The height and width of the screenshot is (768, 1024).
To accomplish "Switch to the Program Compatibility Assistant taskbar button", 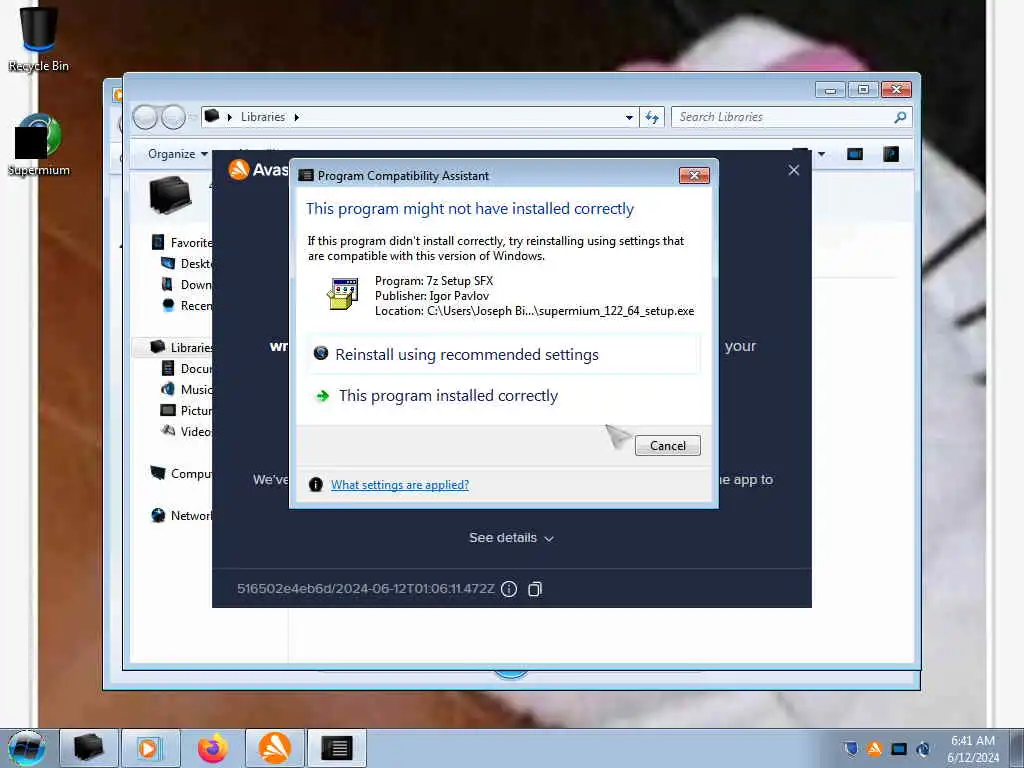I will click(337, 748).
